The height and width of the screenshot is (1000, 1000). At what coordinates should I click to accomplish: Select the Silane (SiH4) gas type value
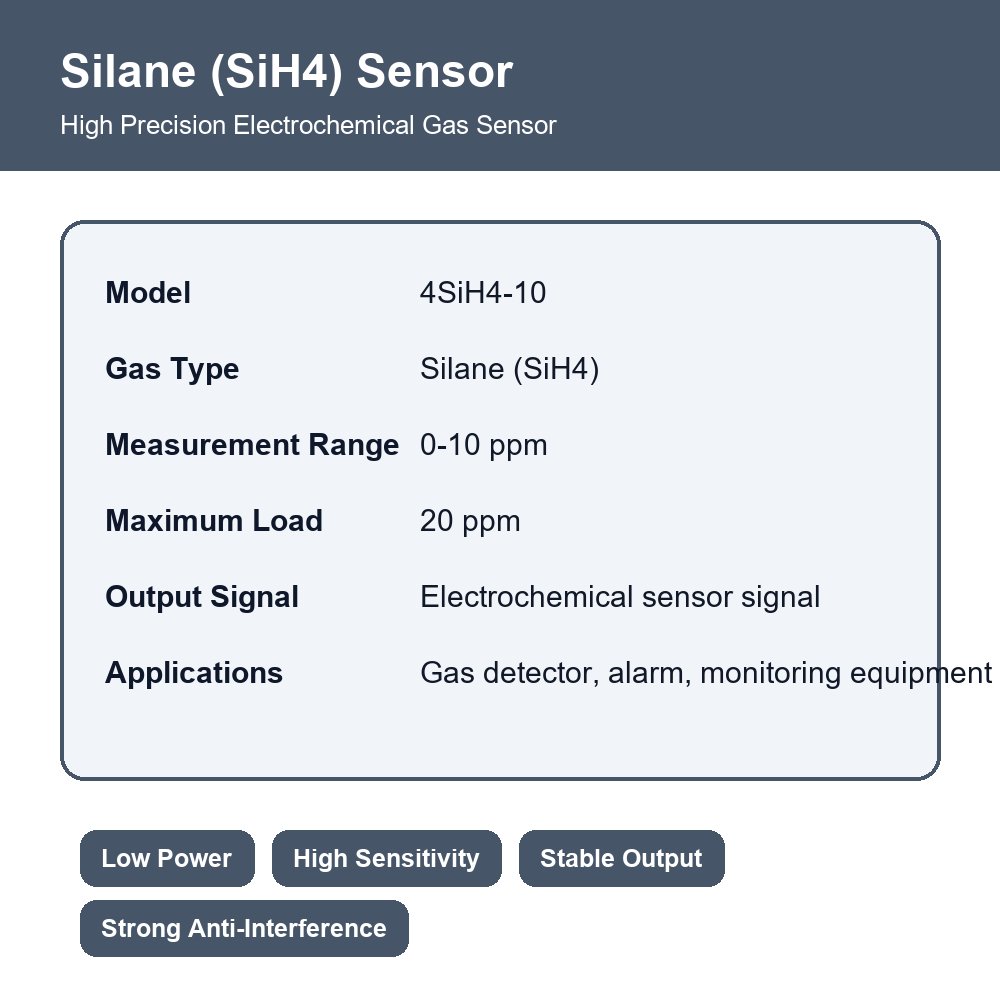[510, 369]
